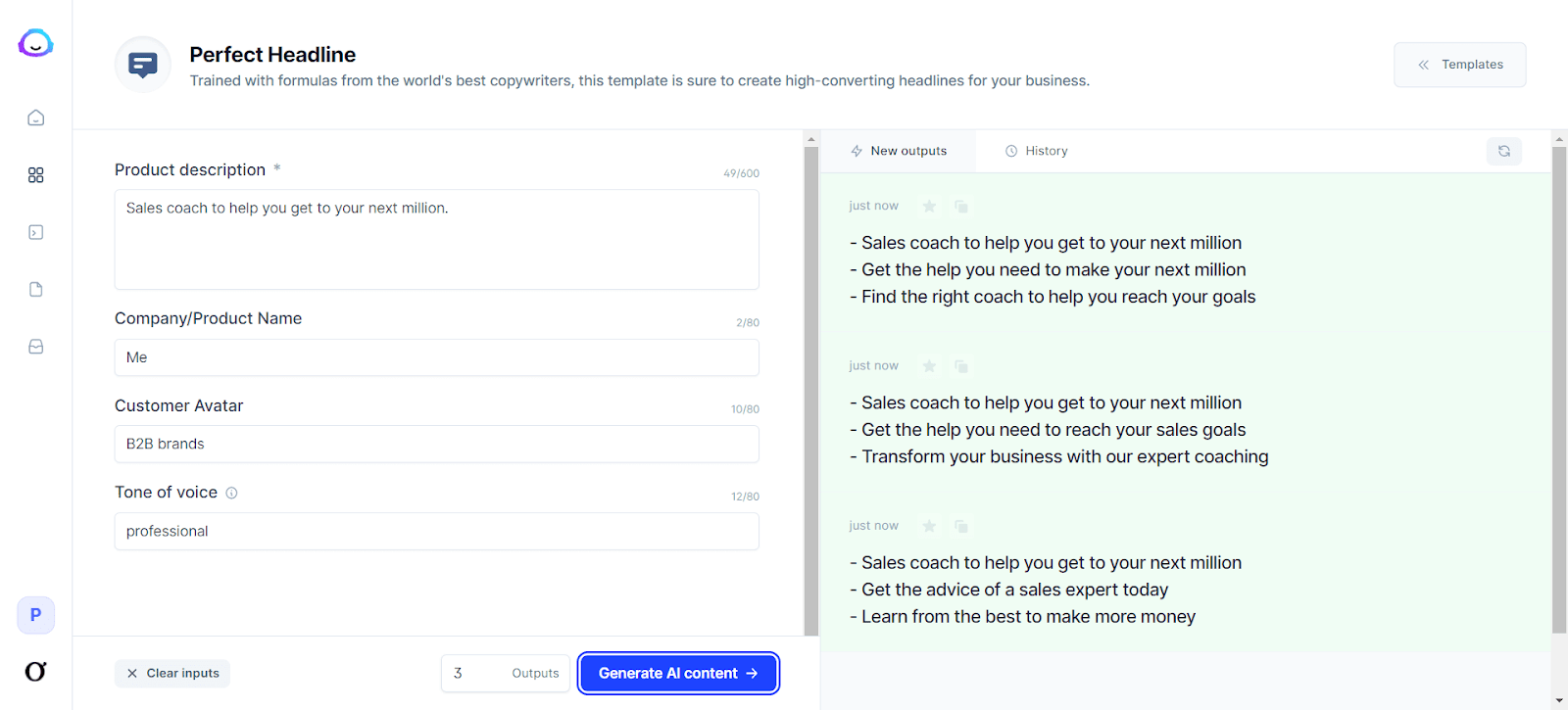Screen dimensions: 1568x710
Task: Select the New outputs tab
Action: (899, 151)
